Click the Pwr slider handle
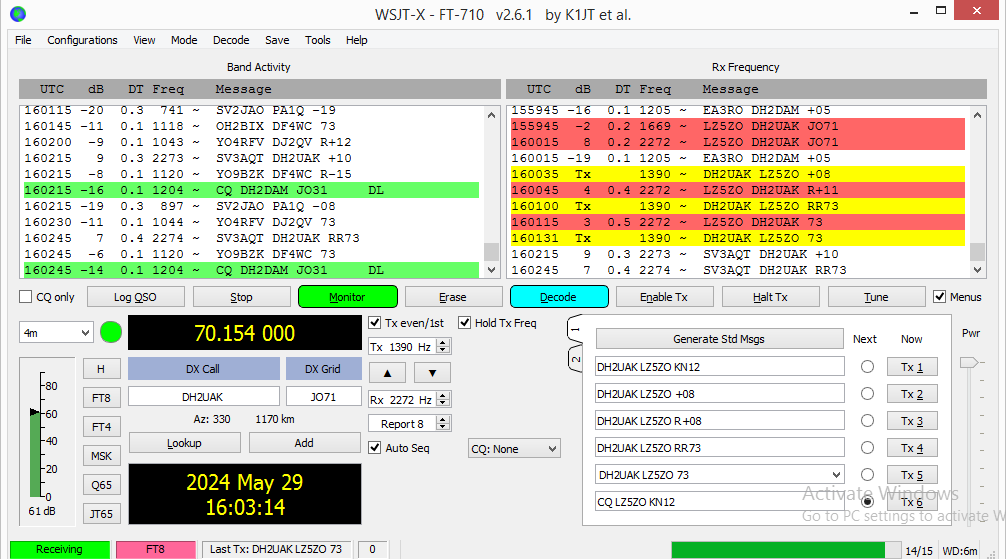This screenshot has width=1006, height=559. click(x=966, y=363)
